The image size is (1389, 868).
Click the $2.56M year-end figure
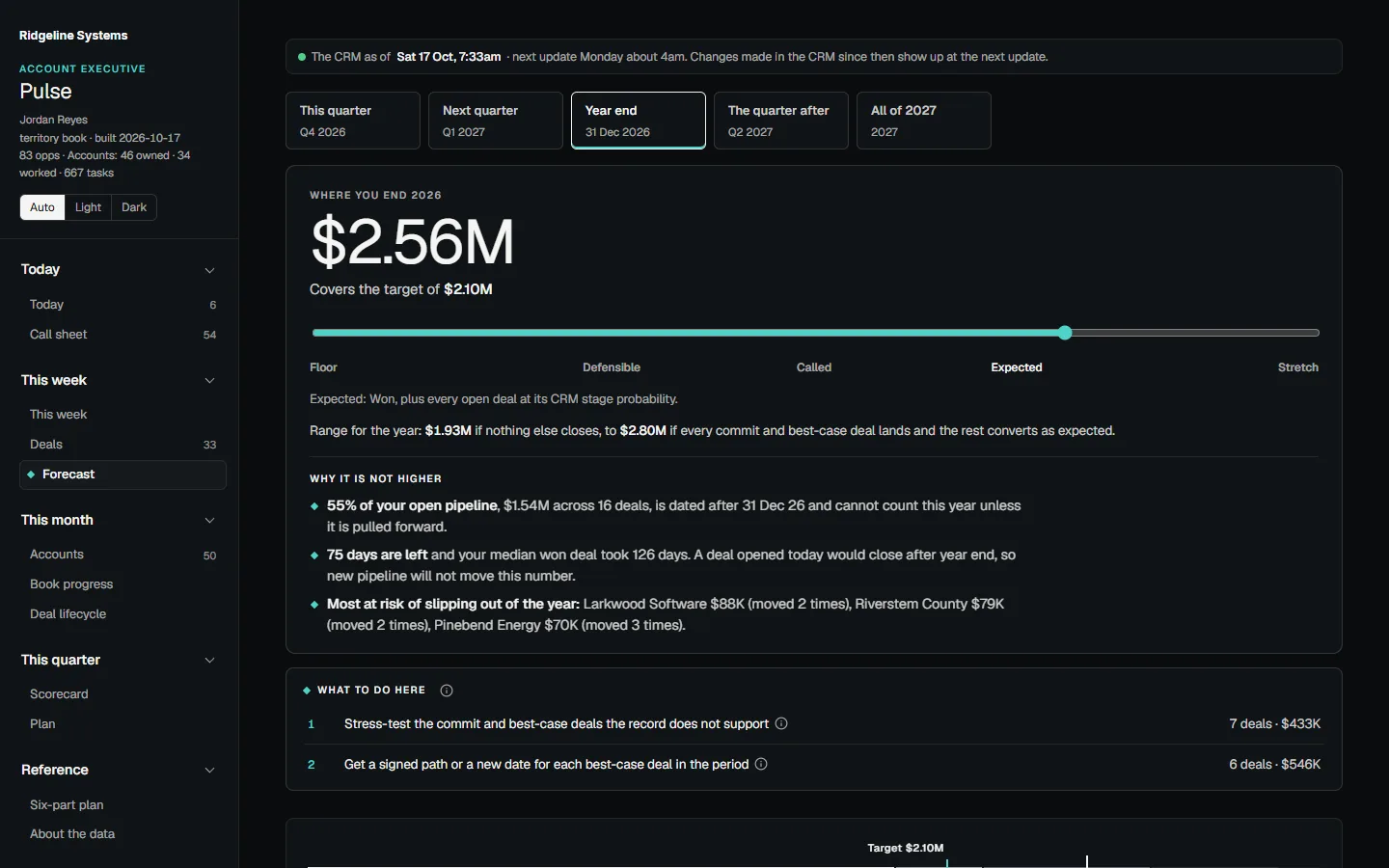(412, 242)
